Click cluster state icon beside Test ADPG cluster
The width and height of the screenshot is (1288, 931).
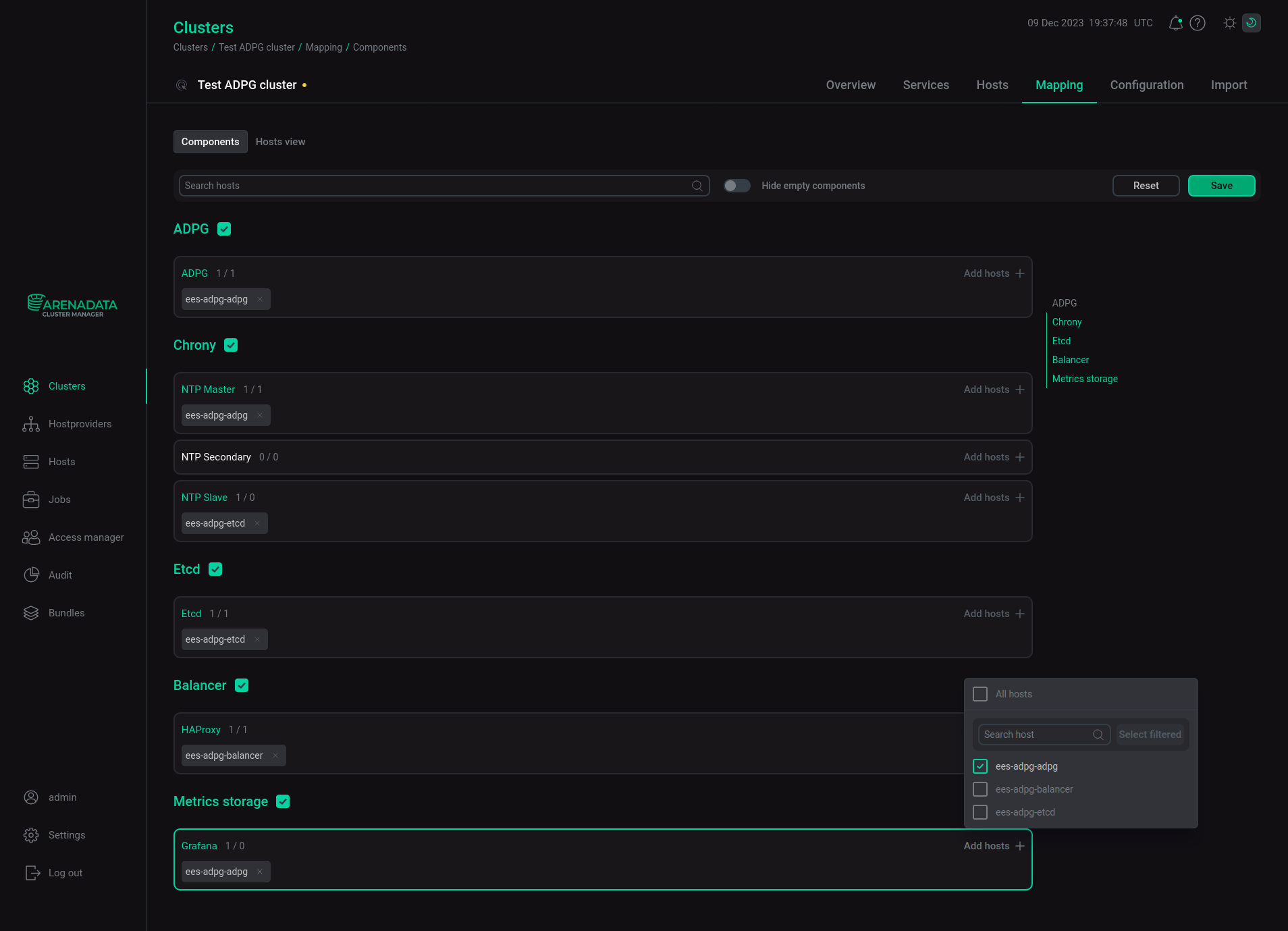click(x=182, y=85)
